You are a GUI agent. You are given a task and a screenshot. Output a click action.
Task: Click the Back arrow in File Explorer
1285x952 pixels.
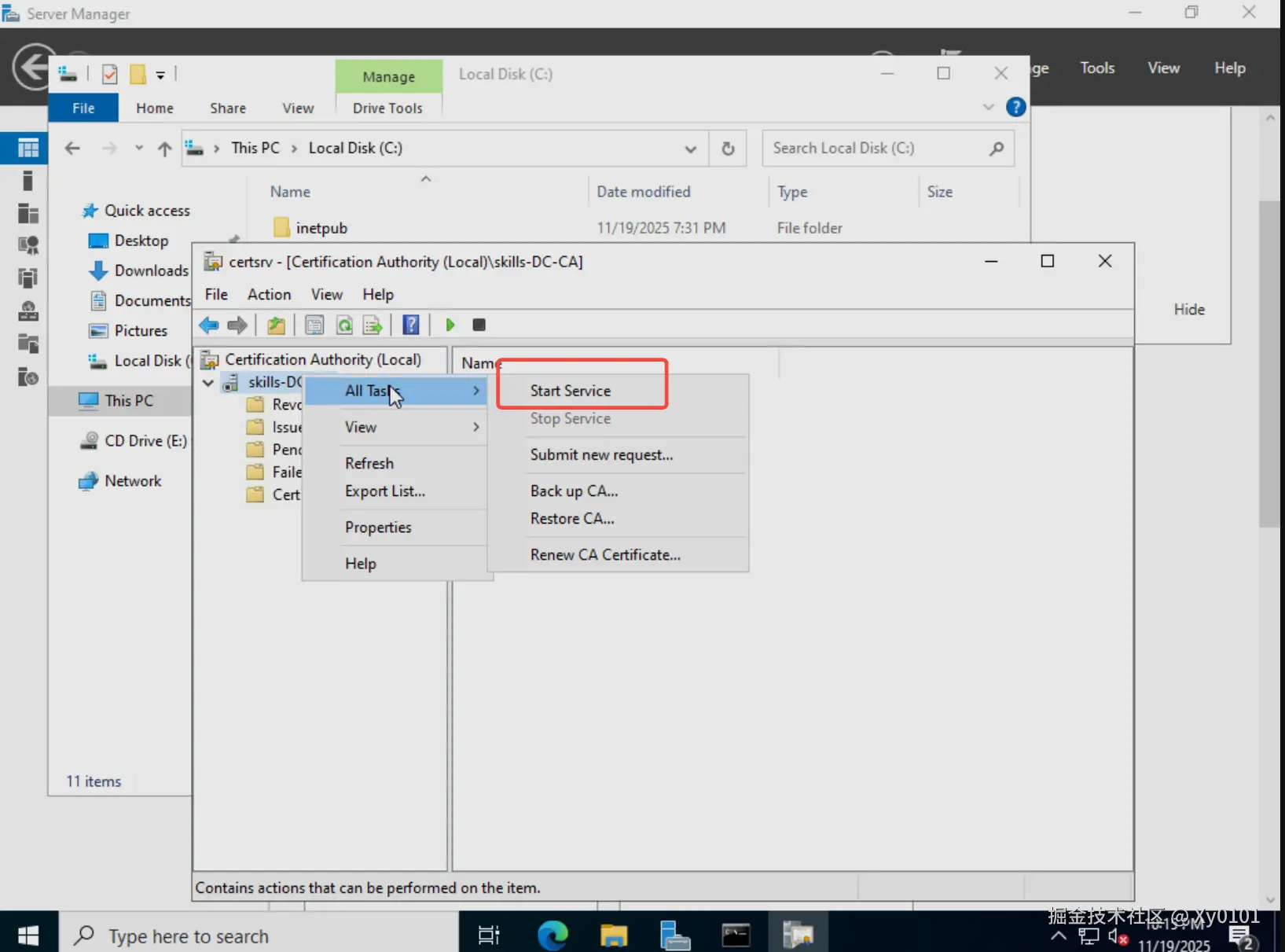(x=72, y=149)
